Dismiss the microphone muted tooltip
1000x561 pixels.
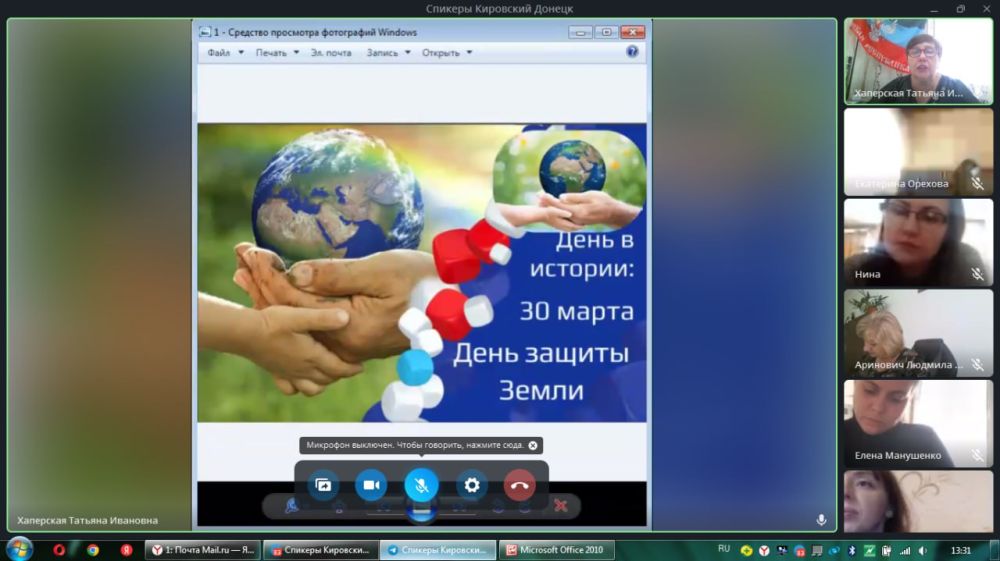point(533,445)
